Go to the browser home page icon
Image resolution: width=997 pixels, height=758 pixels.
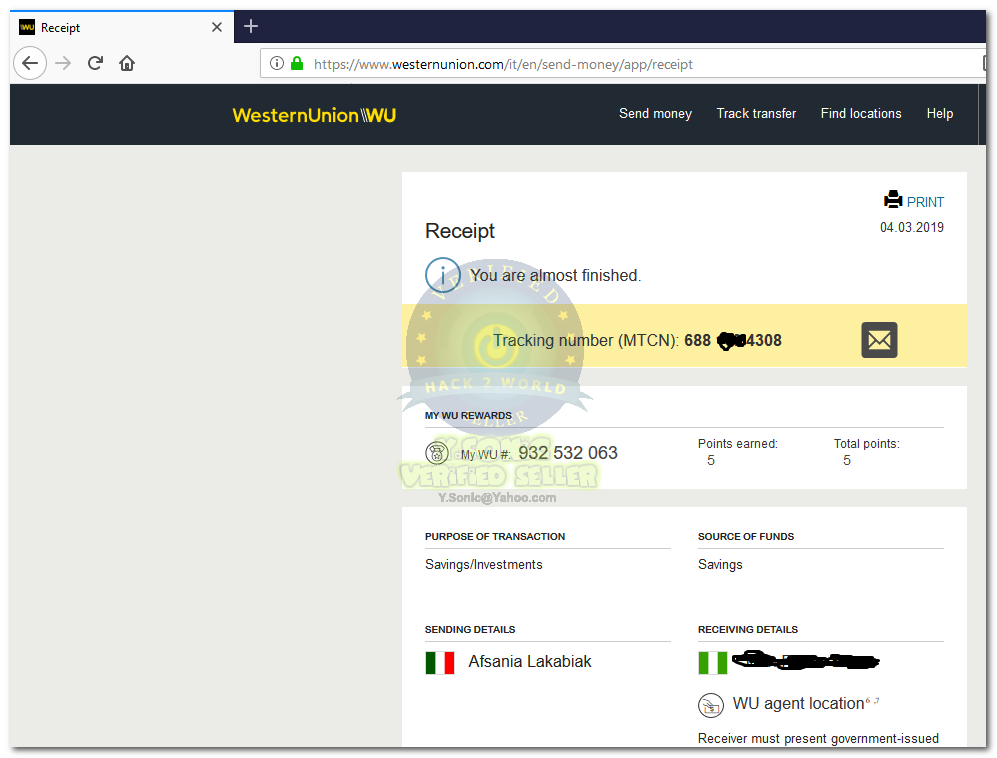click(x=127, y=63)
